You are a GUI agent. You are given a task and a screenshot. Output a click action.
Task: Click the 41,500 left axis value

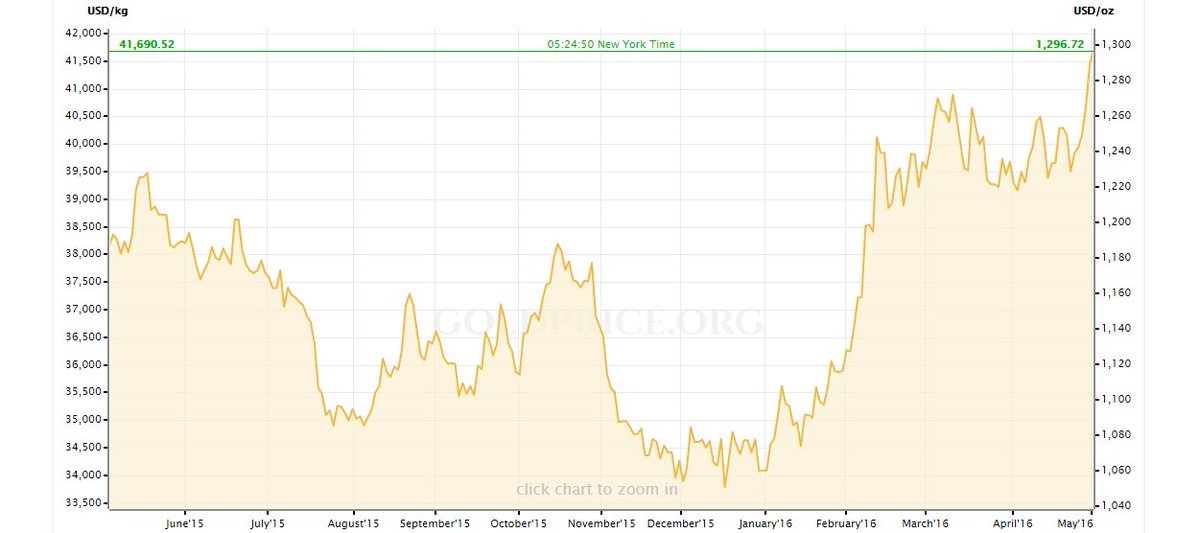tap(82, 60)
